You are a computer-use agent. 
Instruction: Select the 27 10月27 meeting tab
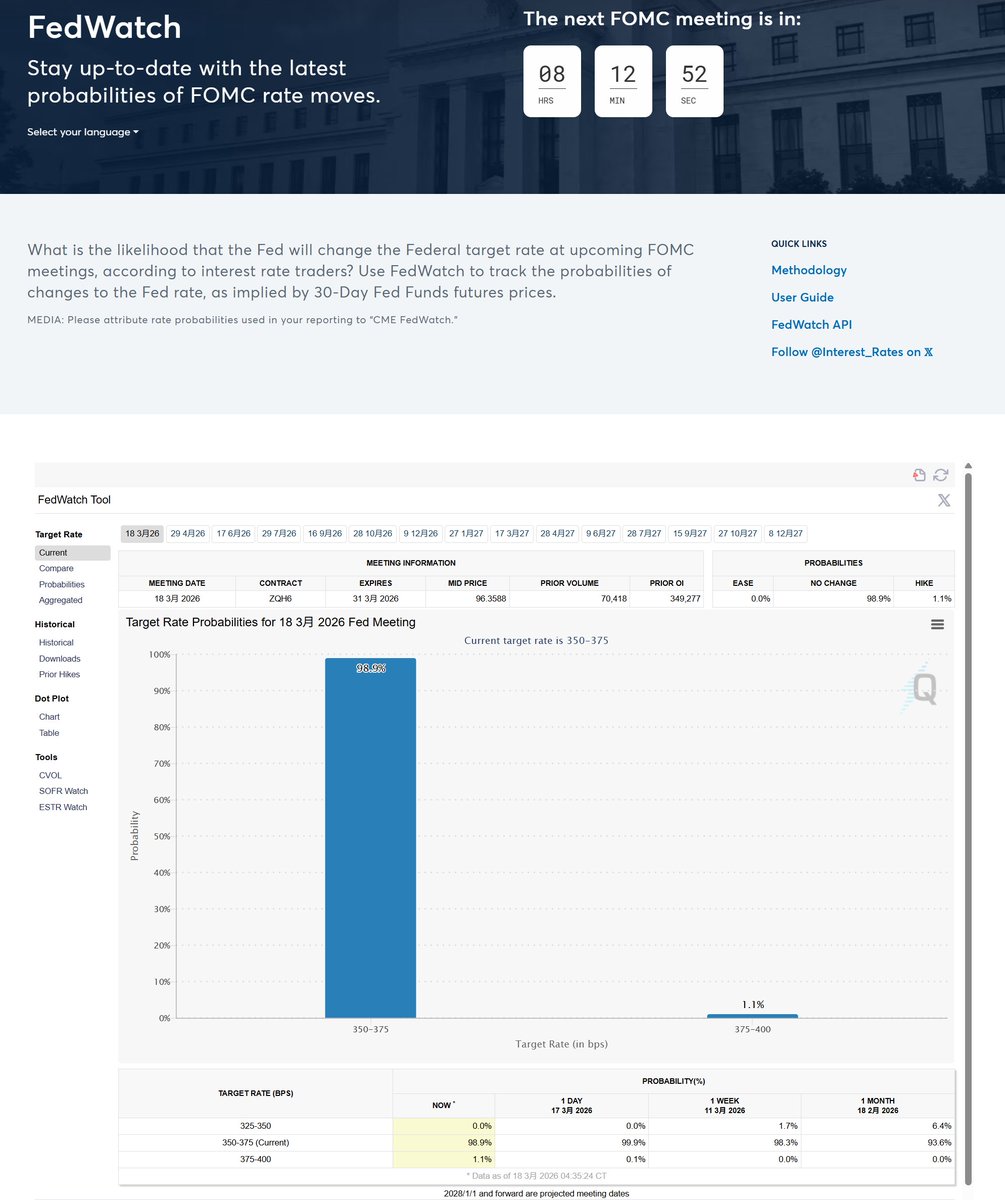coord(738,534)
